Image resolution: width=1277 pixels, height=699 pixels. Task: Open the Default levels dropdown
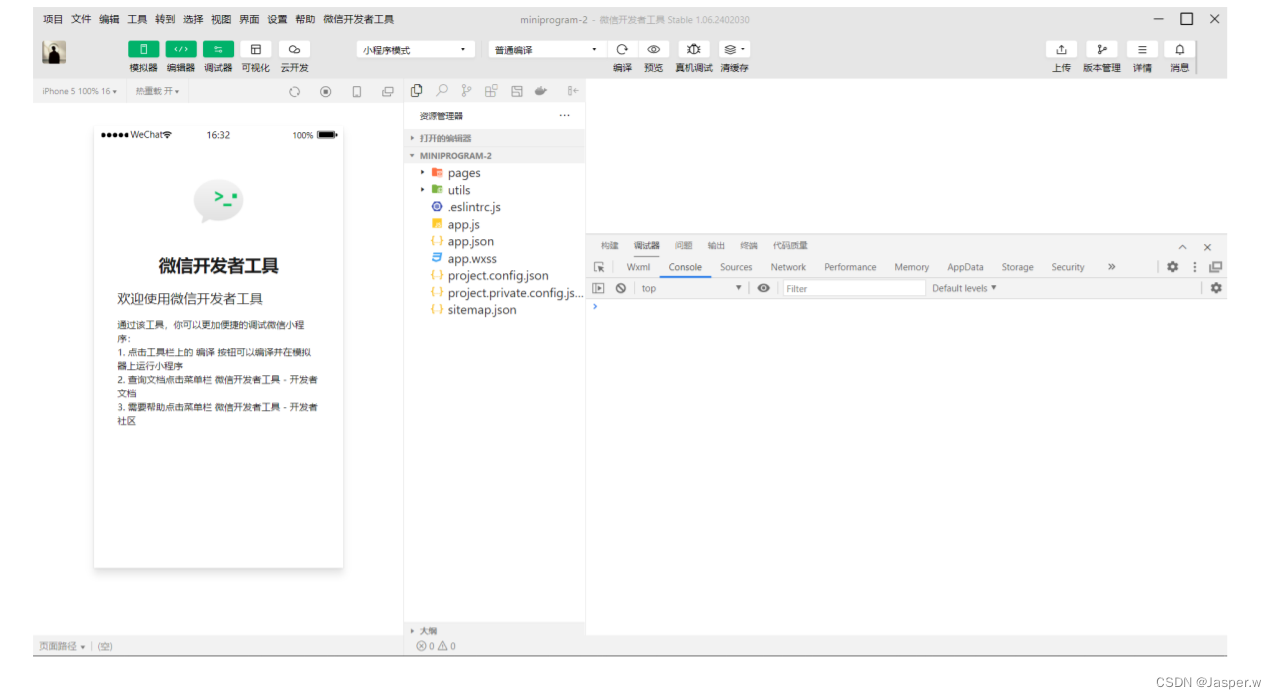pos(964,288)
